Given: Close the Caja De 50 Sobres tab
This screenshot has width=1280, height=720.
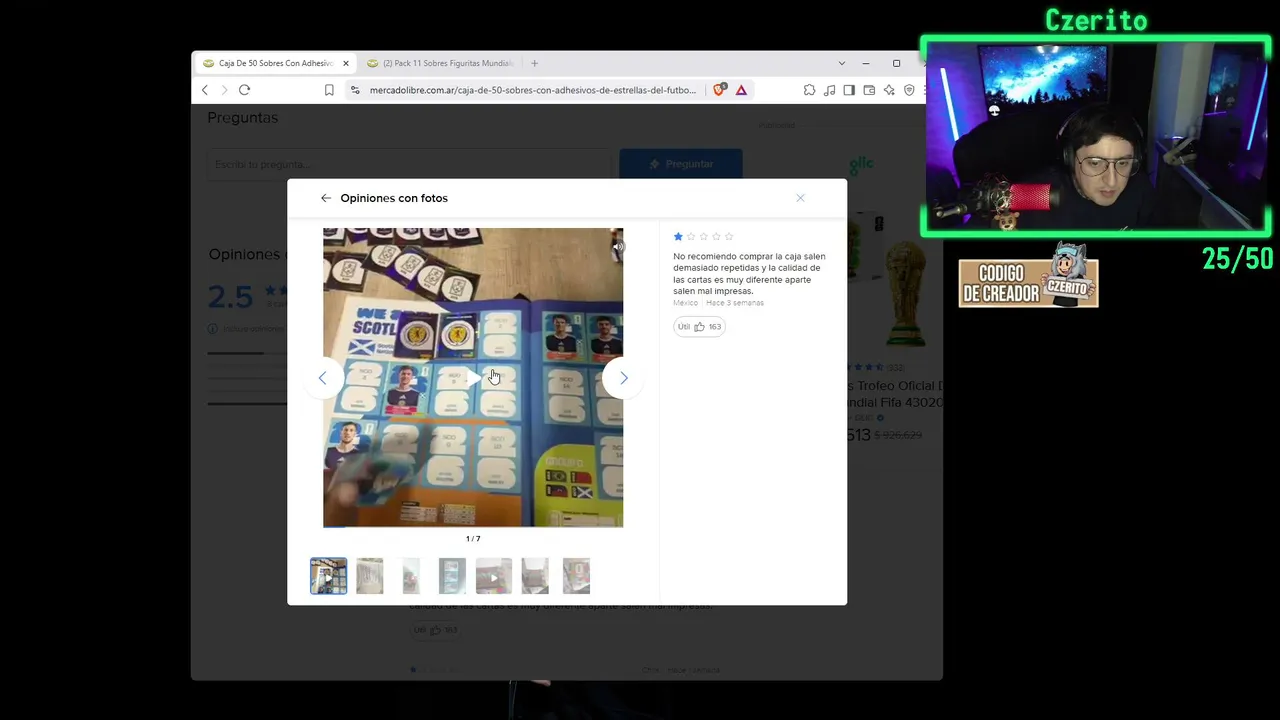Looking at the screenshot, I should tap(346, 63).
